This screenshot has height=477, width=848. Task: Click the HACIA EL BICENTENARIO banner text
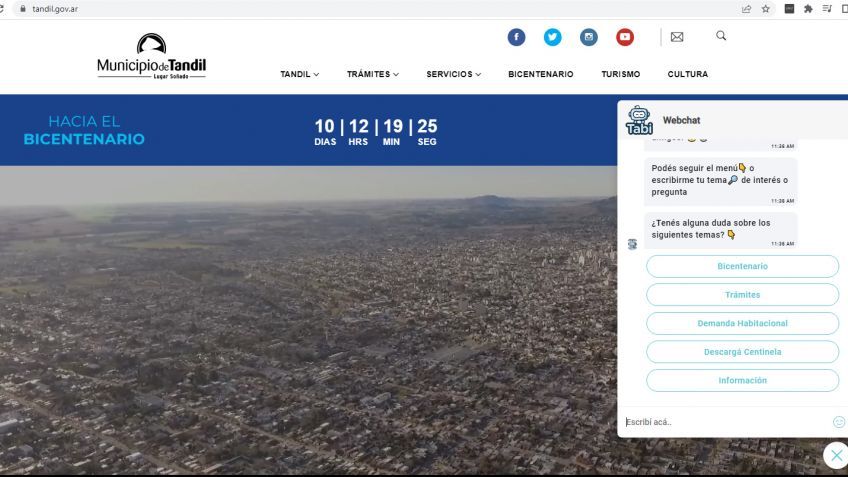(x=84, y=130)
